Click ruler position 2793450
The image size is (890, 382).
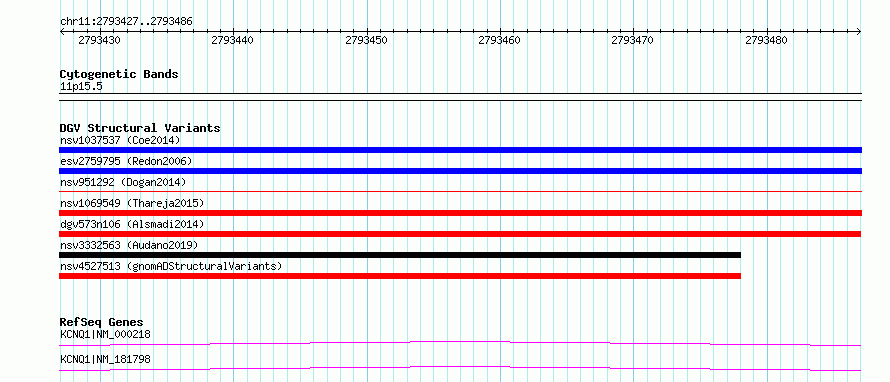point(366,40)
